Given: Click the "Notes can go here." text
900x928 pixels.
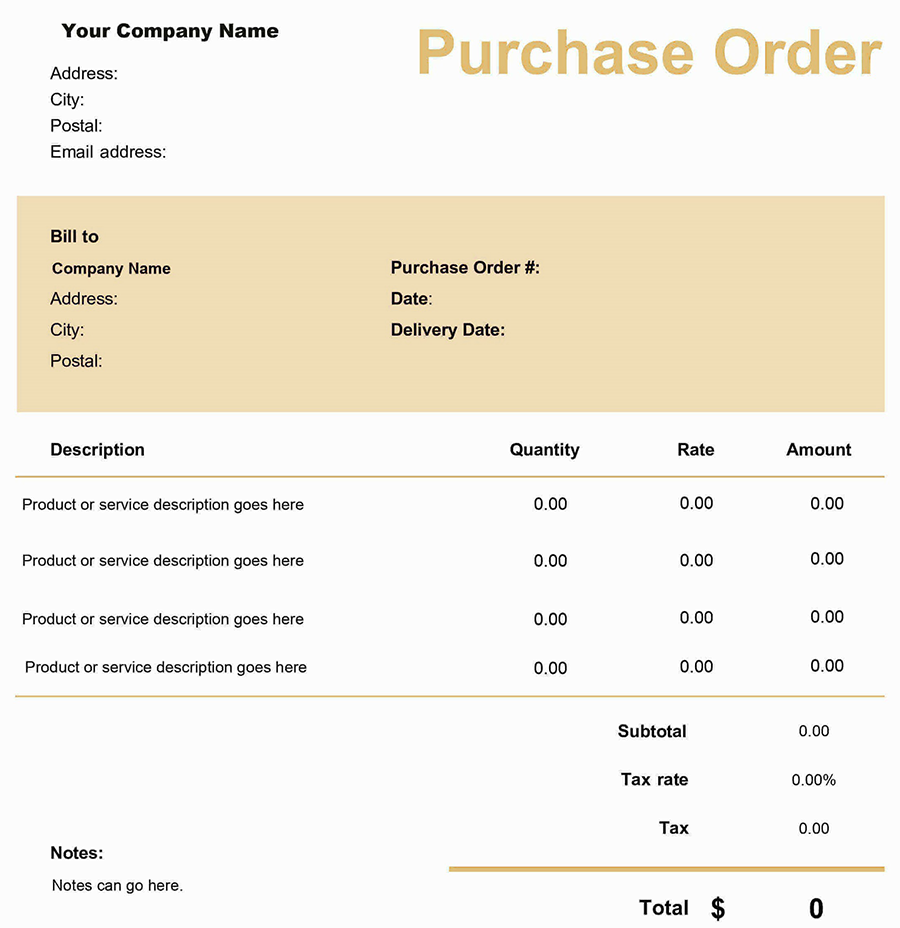Looking at the screenshot, I should (117, 885).
